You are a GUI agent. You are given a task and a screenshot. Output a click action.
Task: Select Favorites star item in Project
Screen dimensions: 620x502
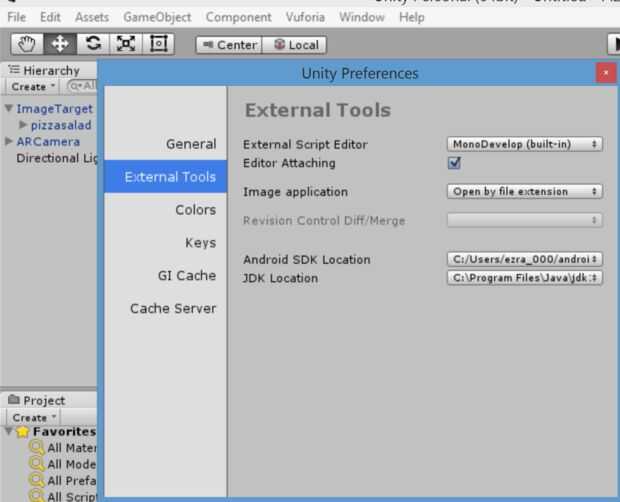[57, 432]
